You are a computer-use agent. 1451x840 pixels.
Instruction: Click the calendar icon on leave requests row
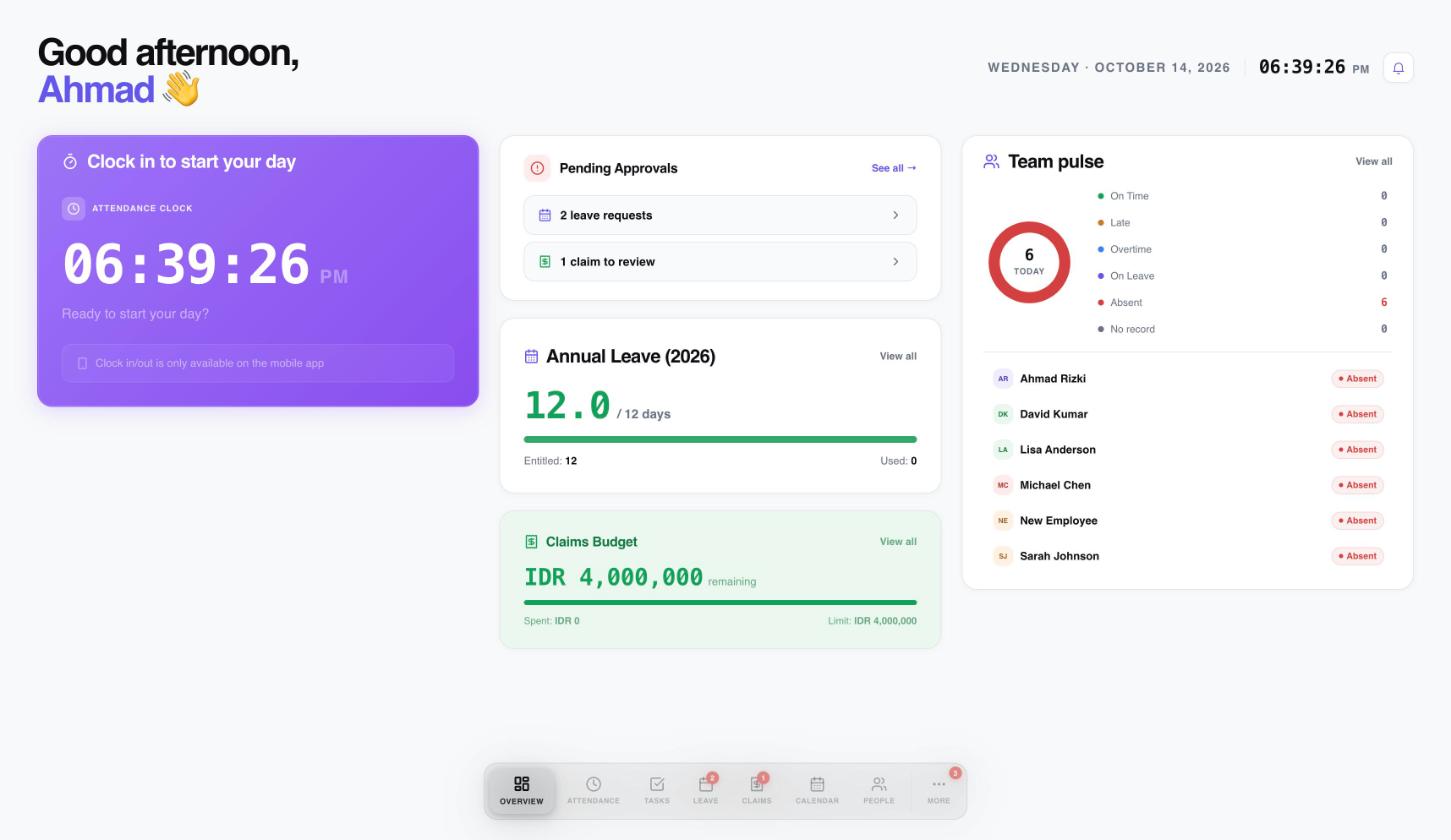click(x=545, y=215)
